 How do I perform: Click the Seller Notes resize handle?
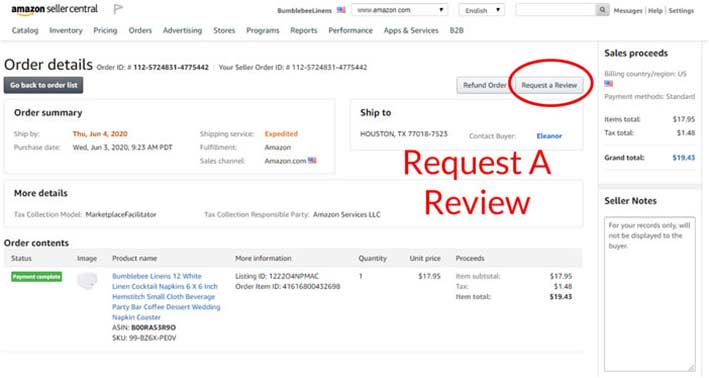tap(692, 368)
